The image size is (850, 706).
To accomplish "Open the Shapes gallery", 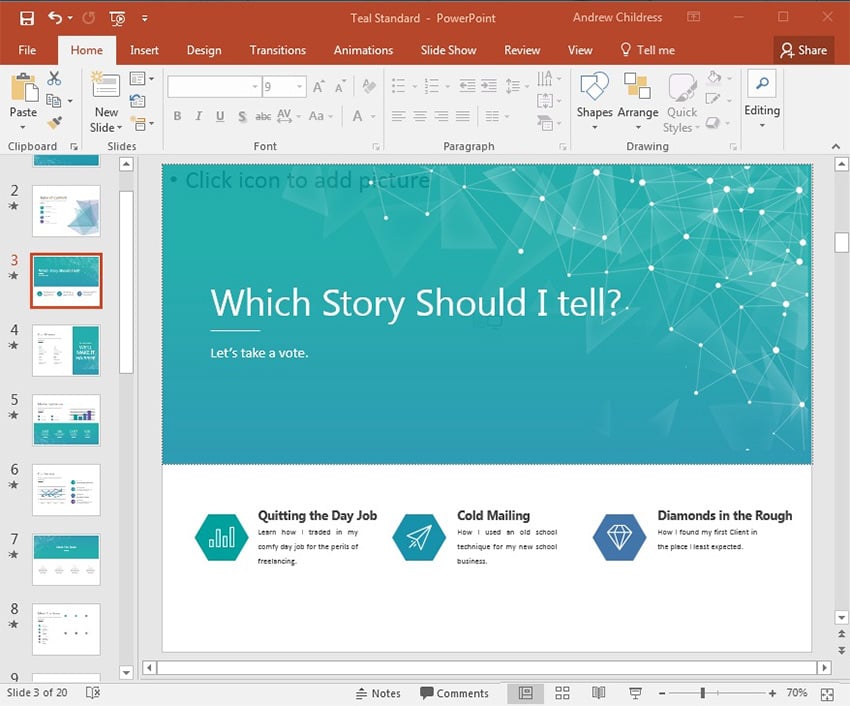I will pos(594,99).
